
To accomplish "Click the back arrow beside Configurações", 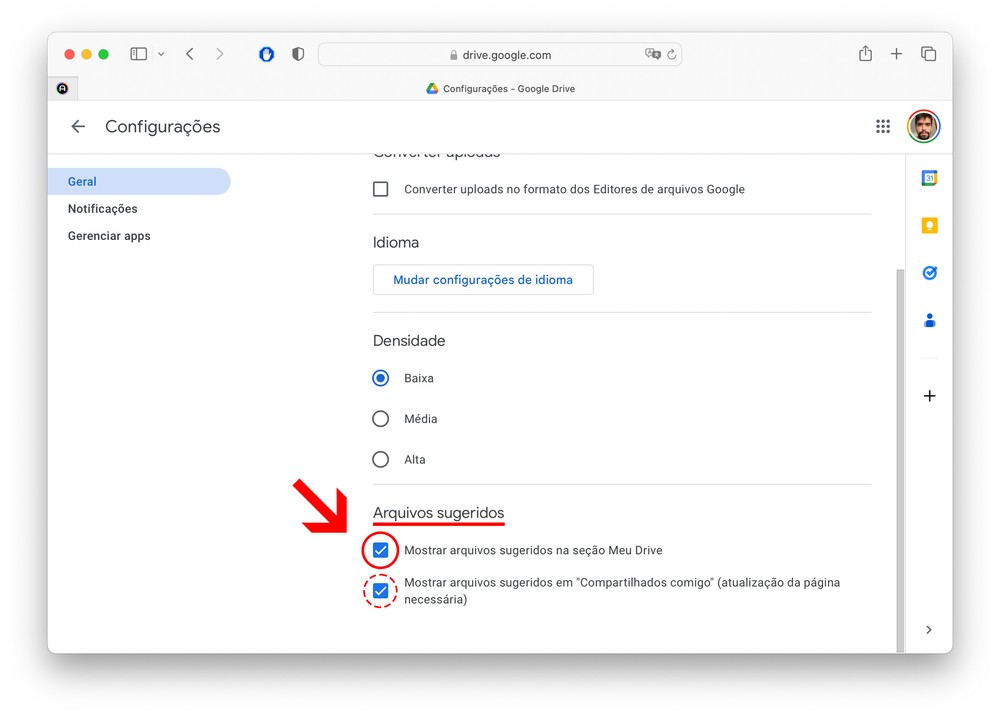I will coord(78,126).
